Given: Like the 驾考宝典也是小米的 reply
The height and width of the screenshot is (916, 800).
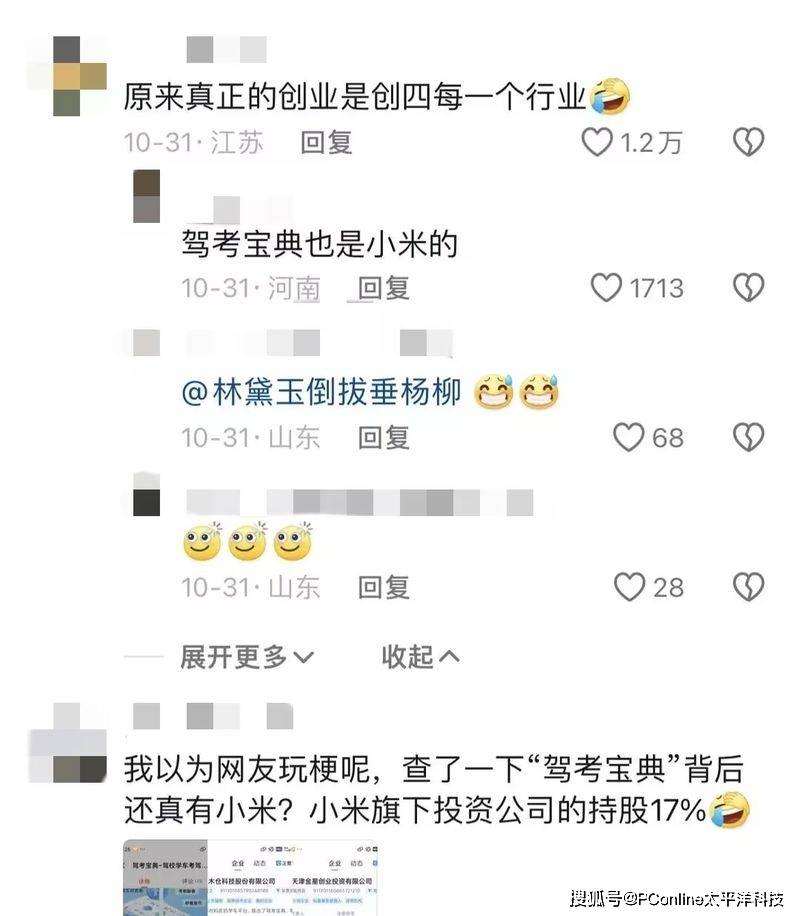Looking at the screenshot, I should point(607,287).
